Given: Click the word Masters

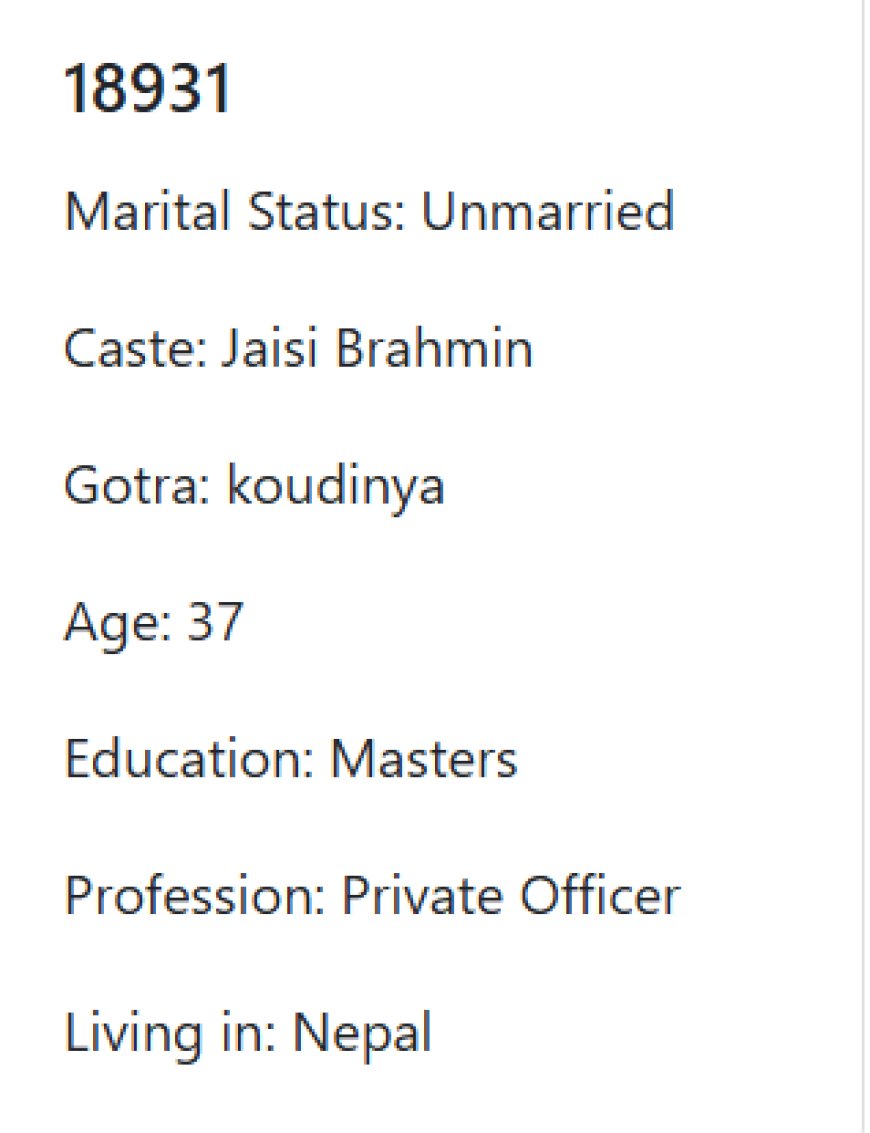Looking at the screenshot, I should (424, 759).
